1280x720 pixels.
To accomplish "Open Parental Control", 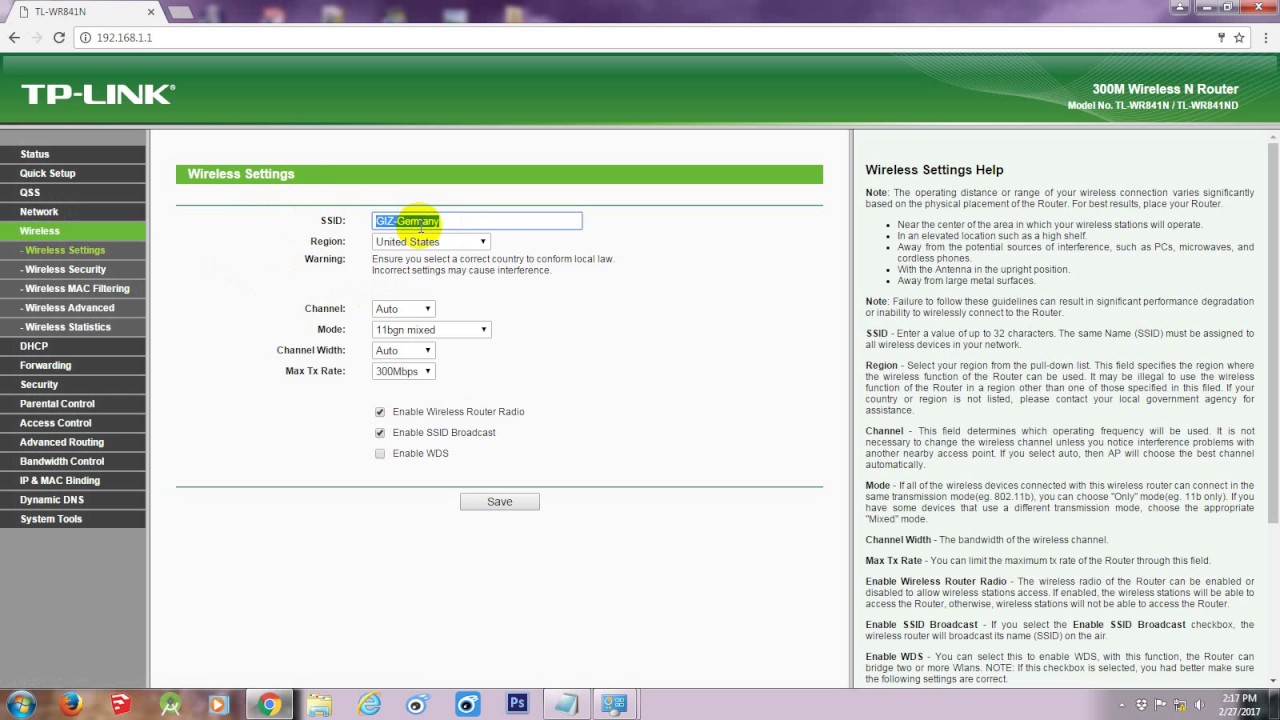I will point(73,404).
